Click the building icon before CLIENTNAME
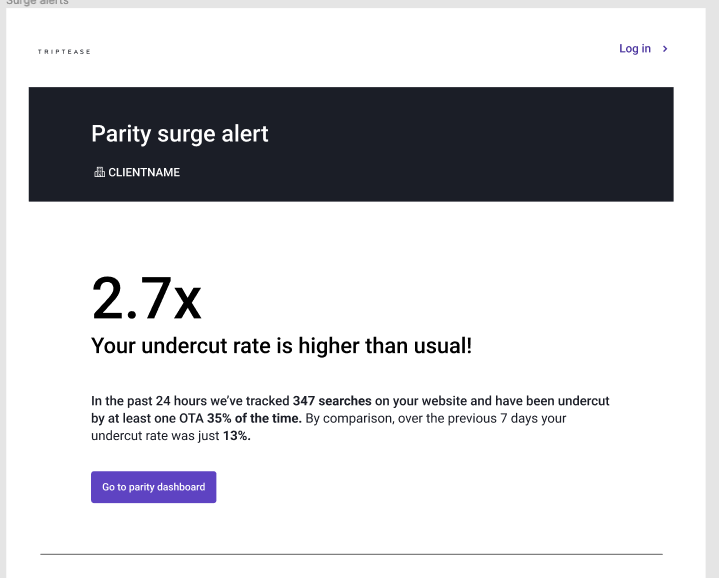 click(x=99, y=172)
